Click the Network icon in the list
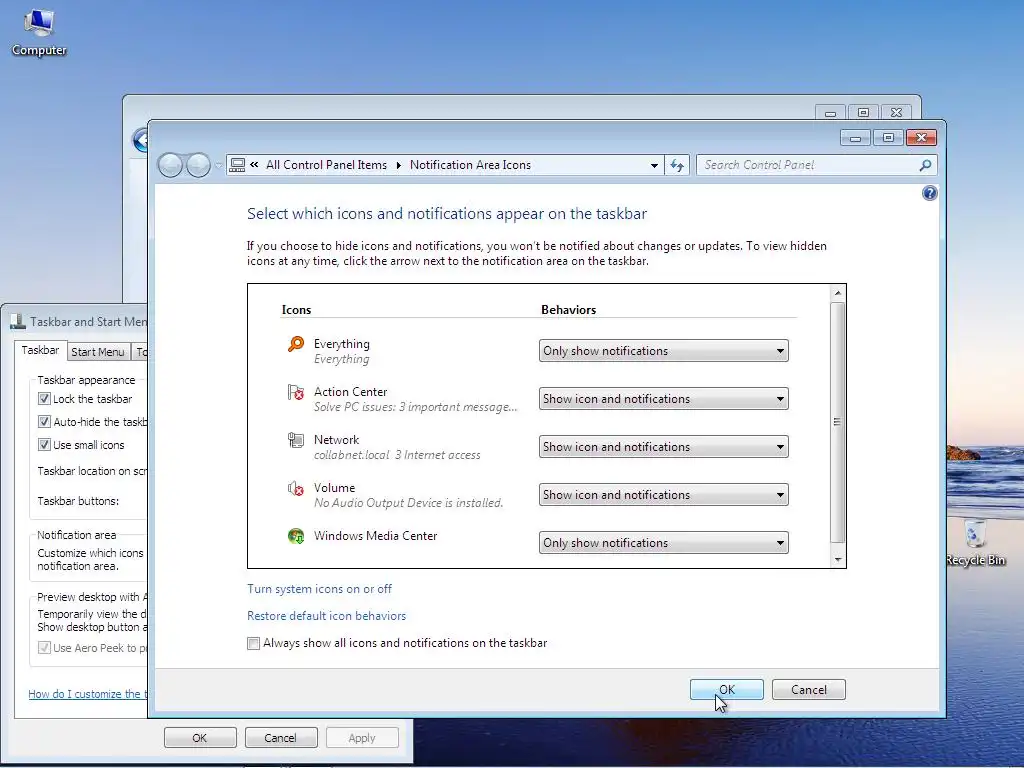This screenshot has width=1024, height=768. click(x=296, y=440)
